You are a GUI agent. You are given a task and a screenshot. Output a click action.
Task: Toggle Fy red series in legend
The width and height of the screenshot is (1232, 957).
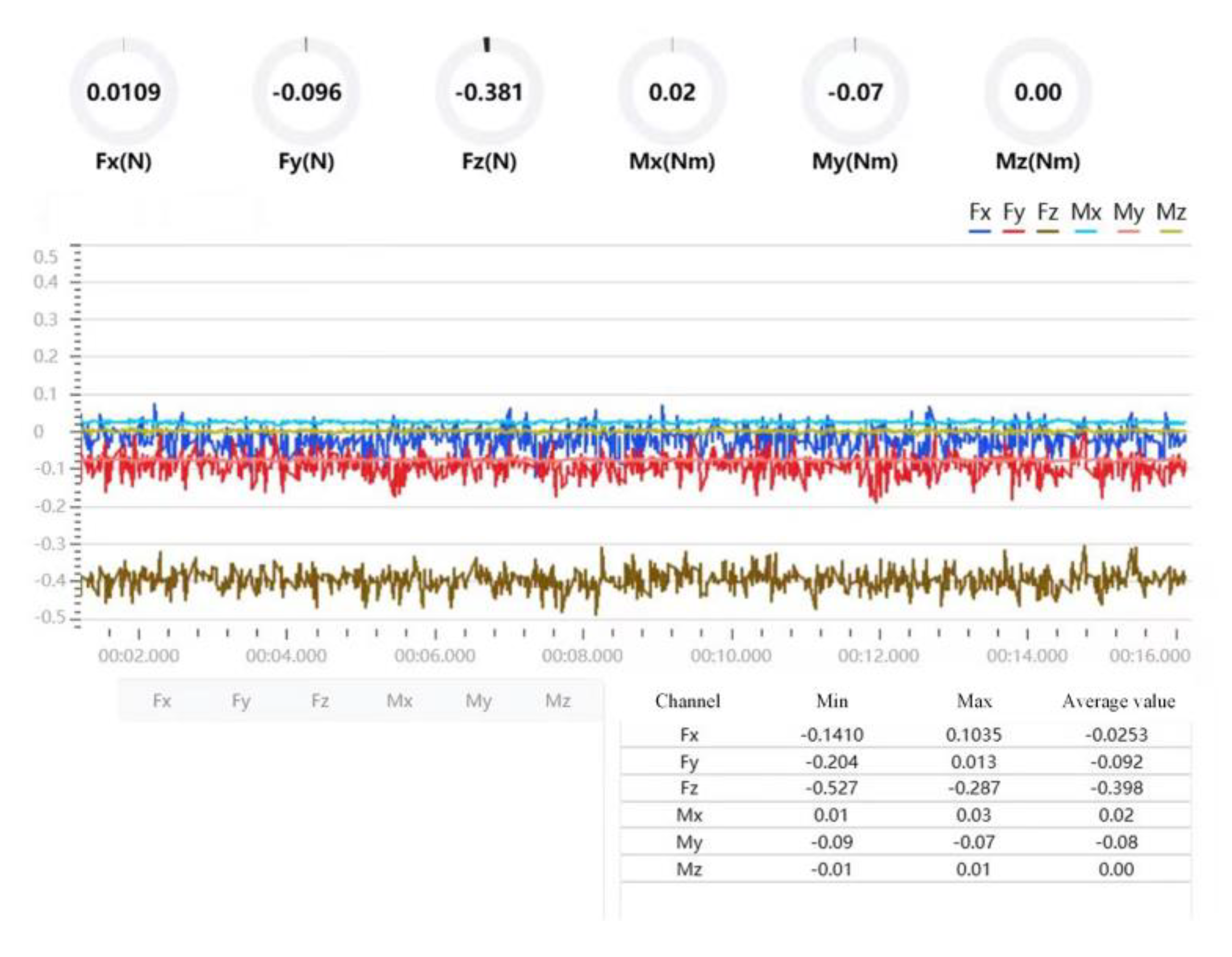[1014, 214]
